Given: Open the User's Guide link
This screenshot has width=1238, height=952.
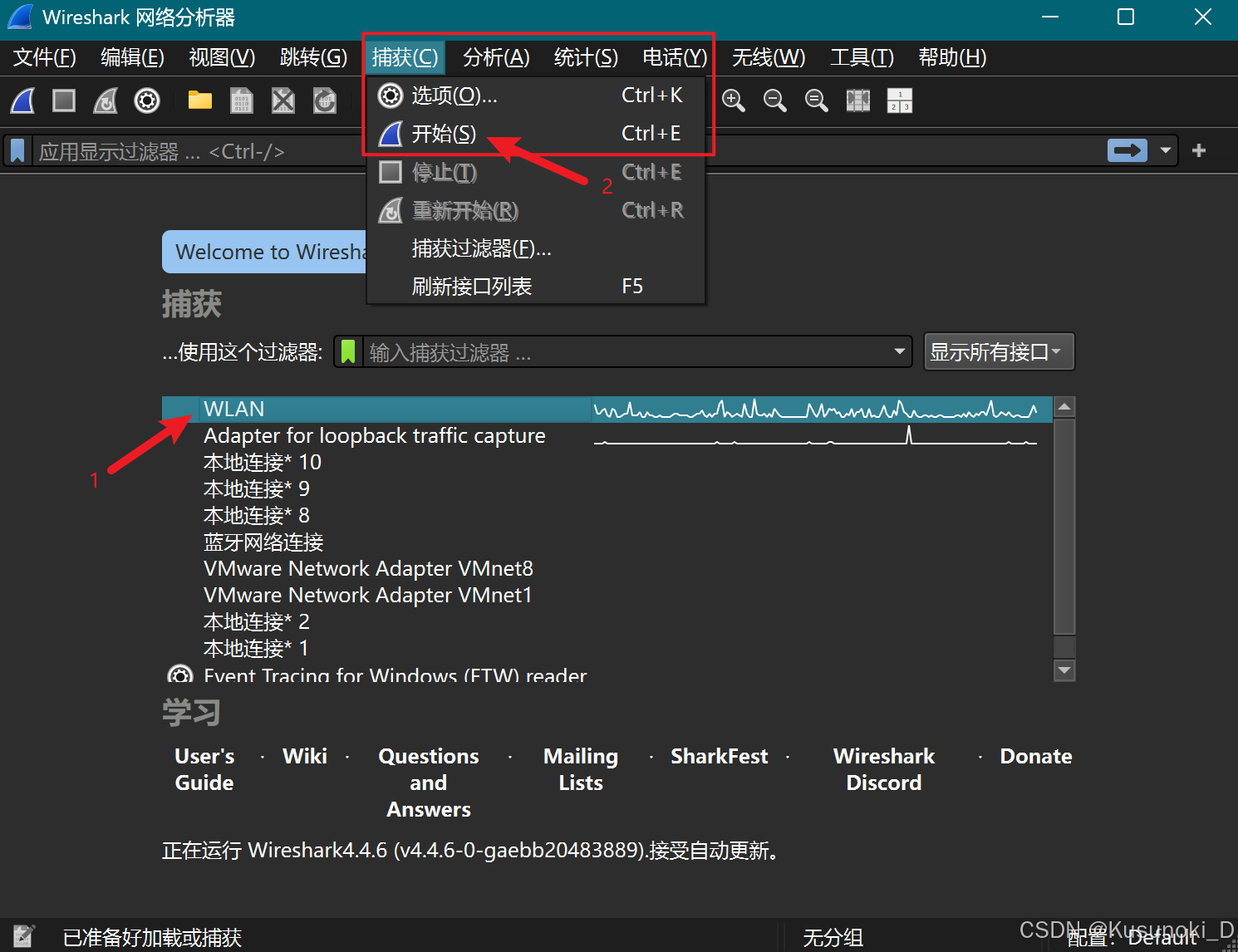Looking at the screenshot, I should pyautogui.click(x=204, y=769).
